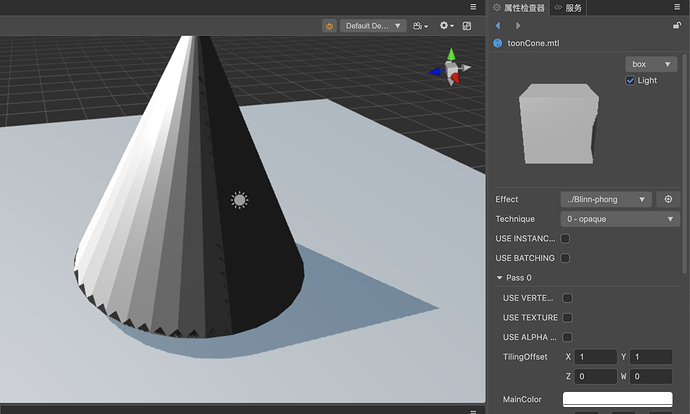Toggle the Light checkbox
This screenshot has height=414, width=690.
coord(630,81)
